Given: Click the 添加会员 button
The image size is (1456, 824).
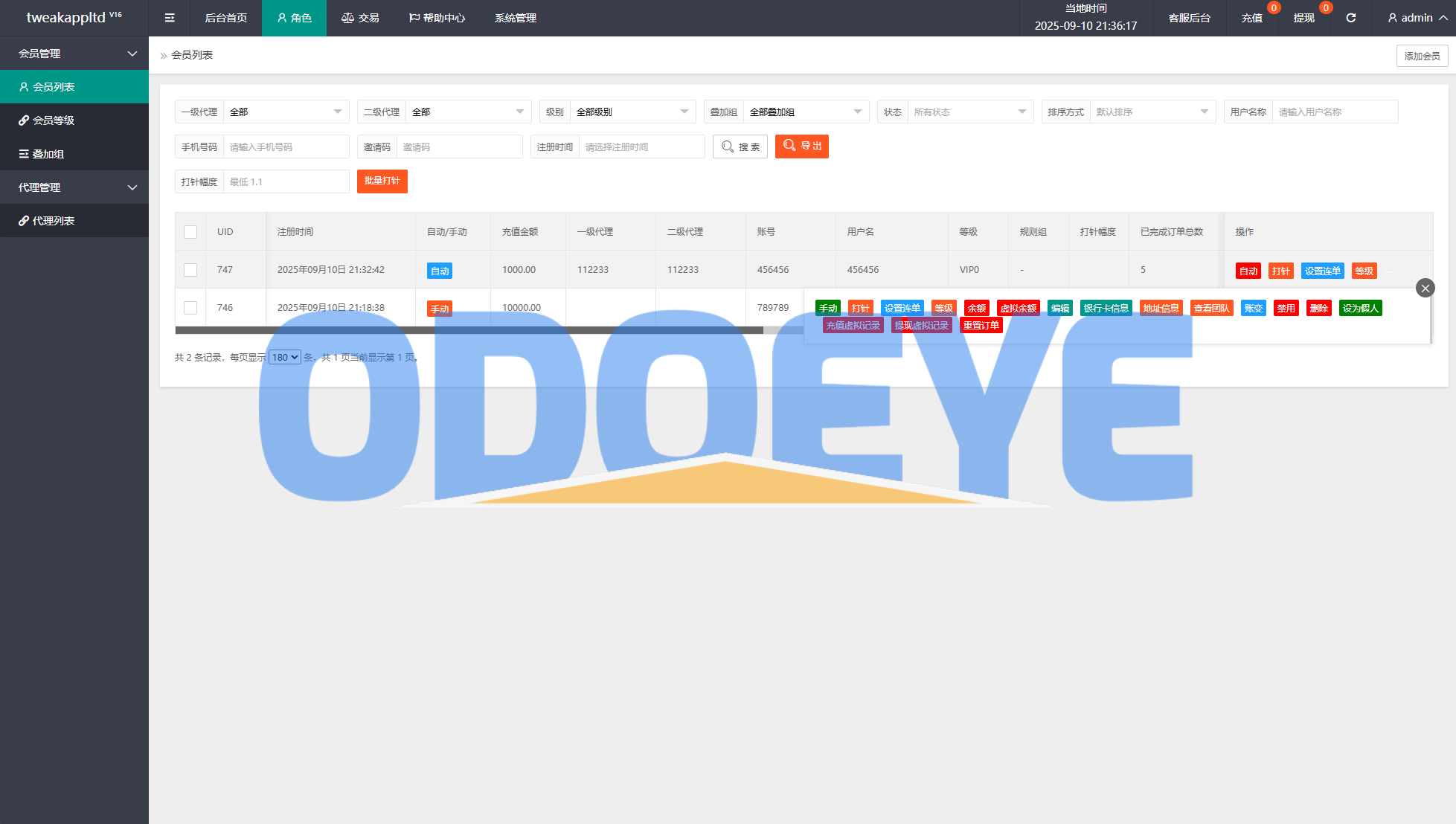Looking at the screenshot, I should click(x=1422, y=56).
